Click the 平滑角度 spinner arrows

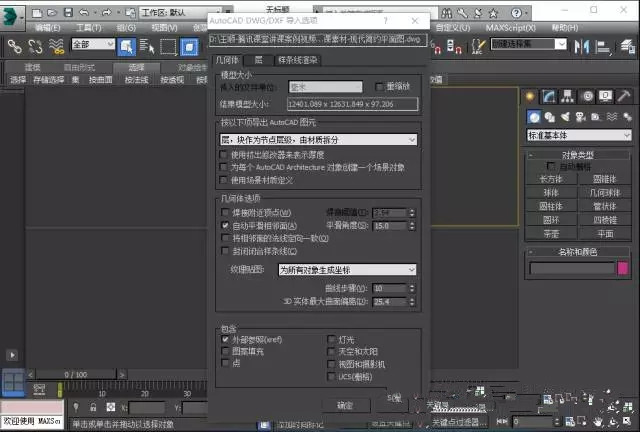pyautogui.click(x=412, y=225)
